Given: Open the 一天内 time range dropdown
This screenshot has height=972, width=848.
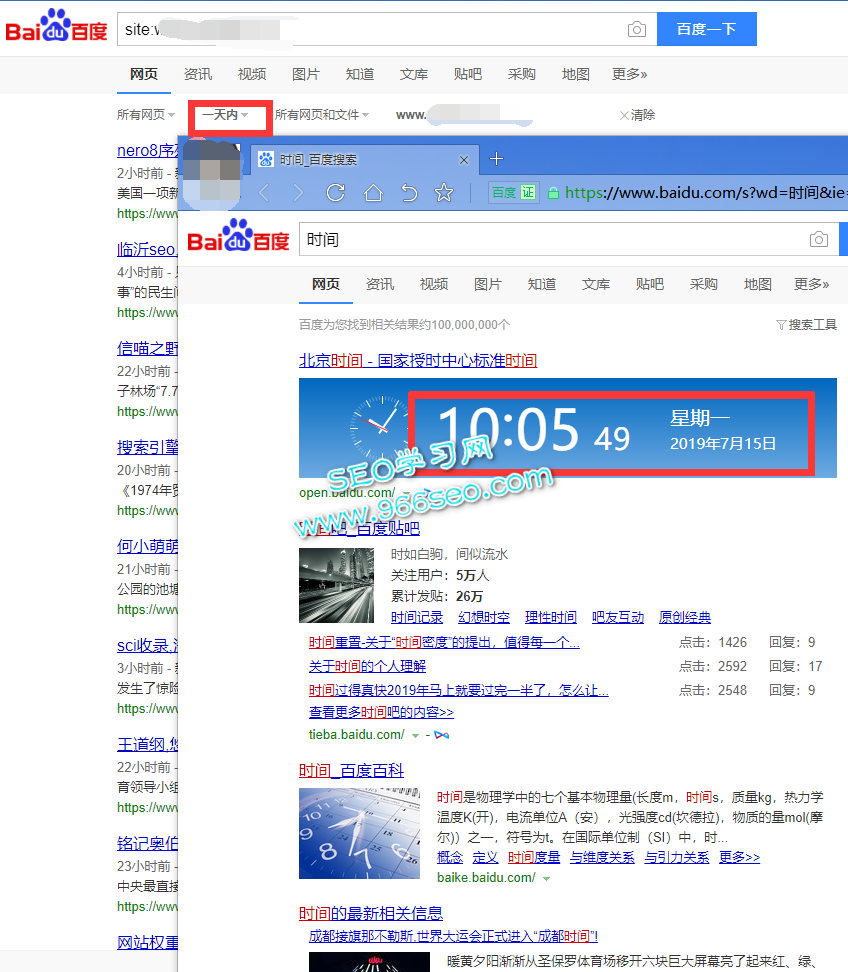Looking at the screenshot, I should [225, 115].
